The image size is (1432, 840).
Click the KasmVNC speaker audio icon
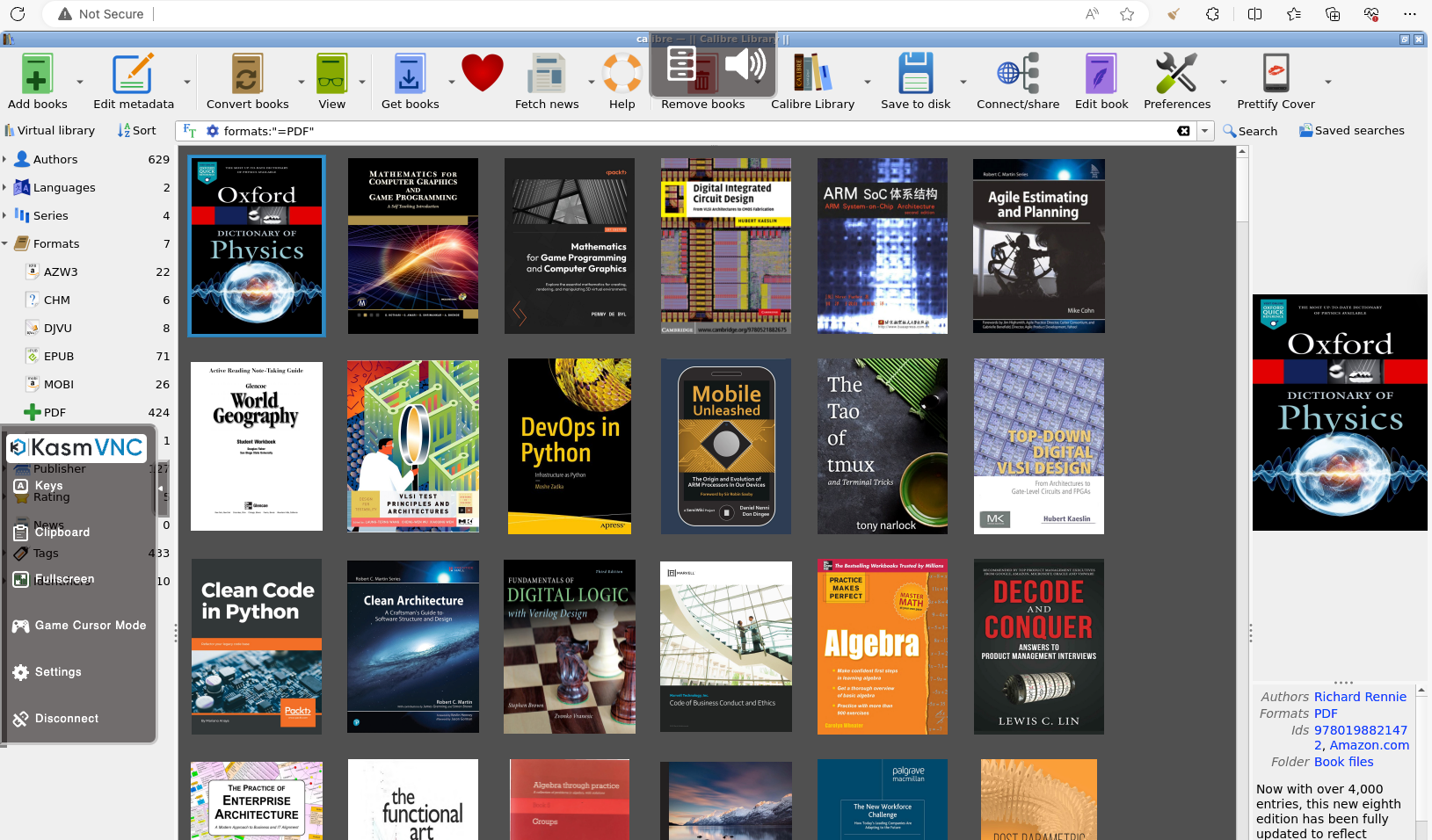tap(745, 65)
